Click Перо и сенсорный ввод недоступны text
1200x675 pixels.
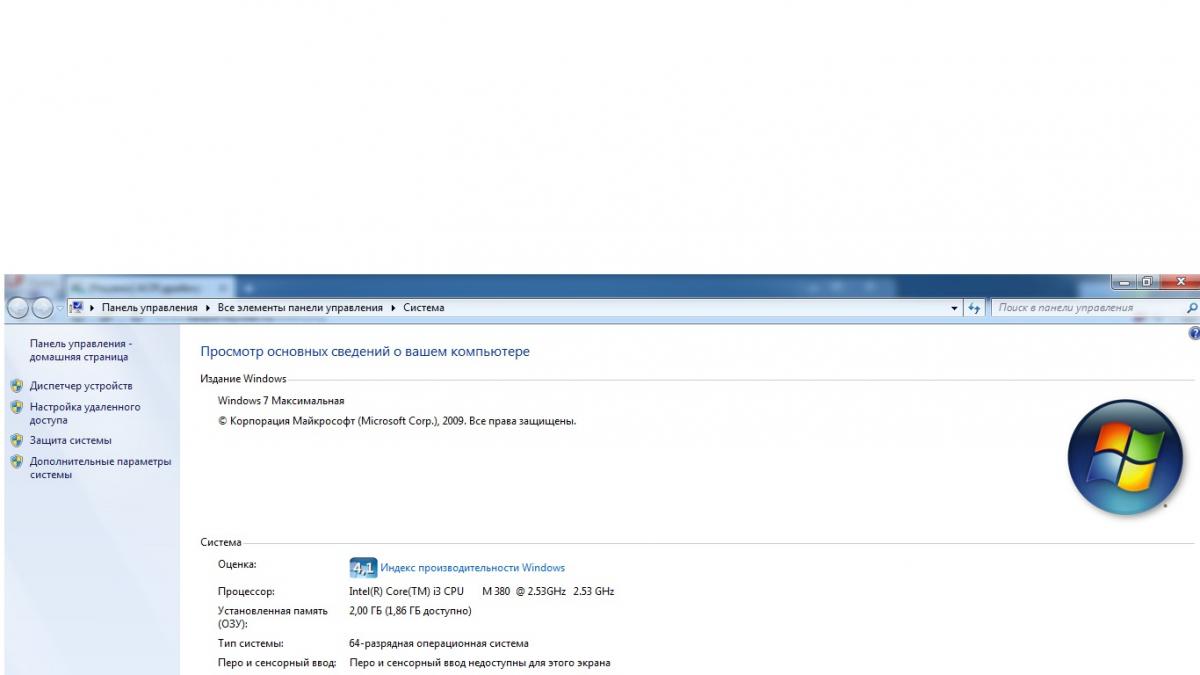click(x=479, y=662)
